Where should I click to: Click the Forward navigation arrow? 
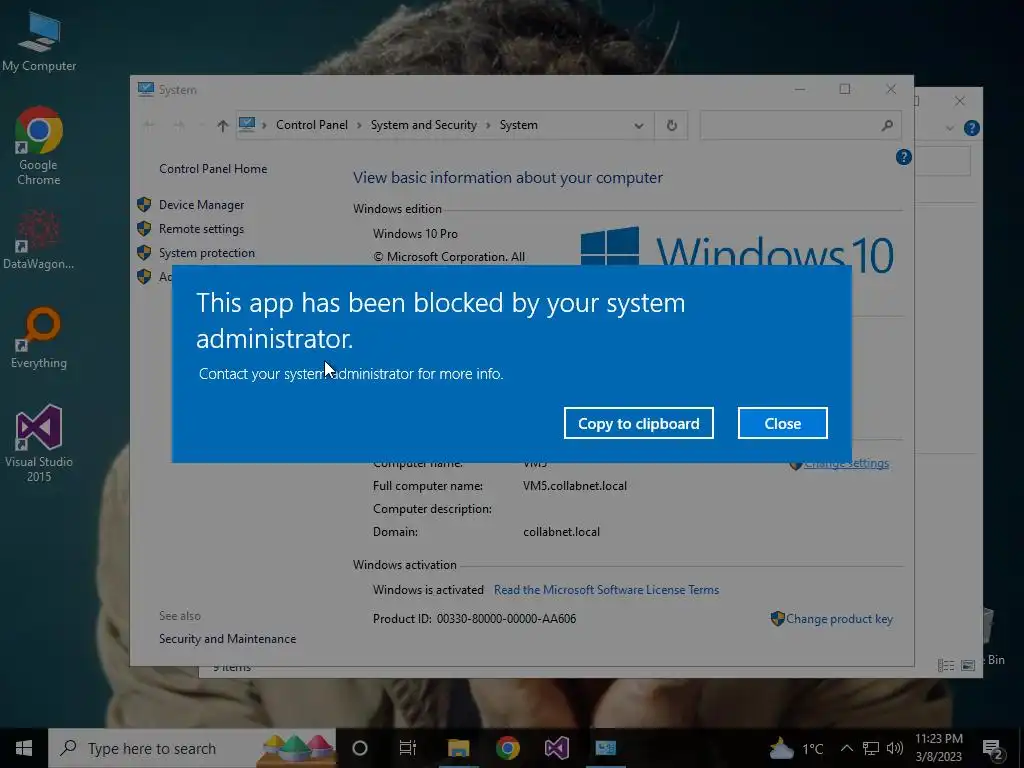click(x=179, y=125)
